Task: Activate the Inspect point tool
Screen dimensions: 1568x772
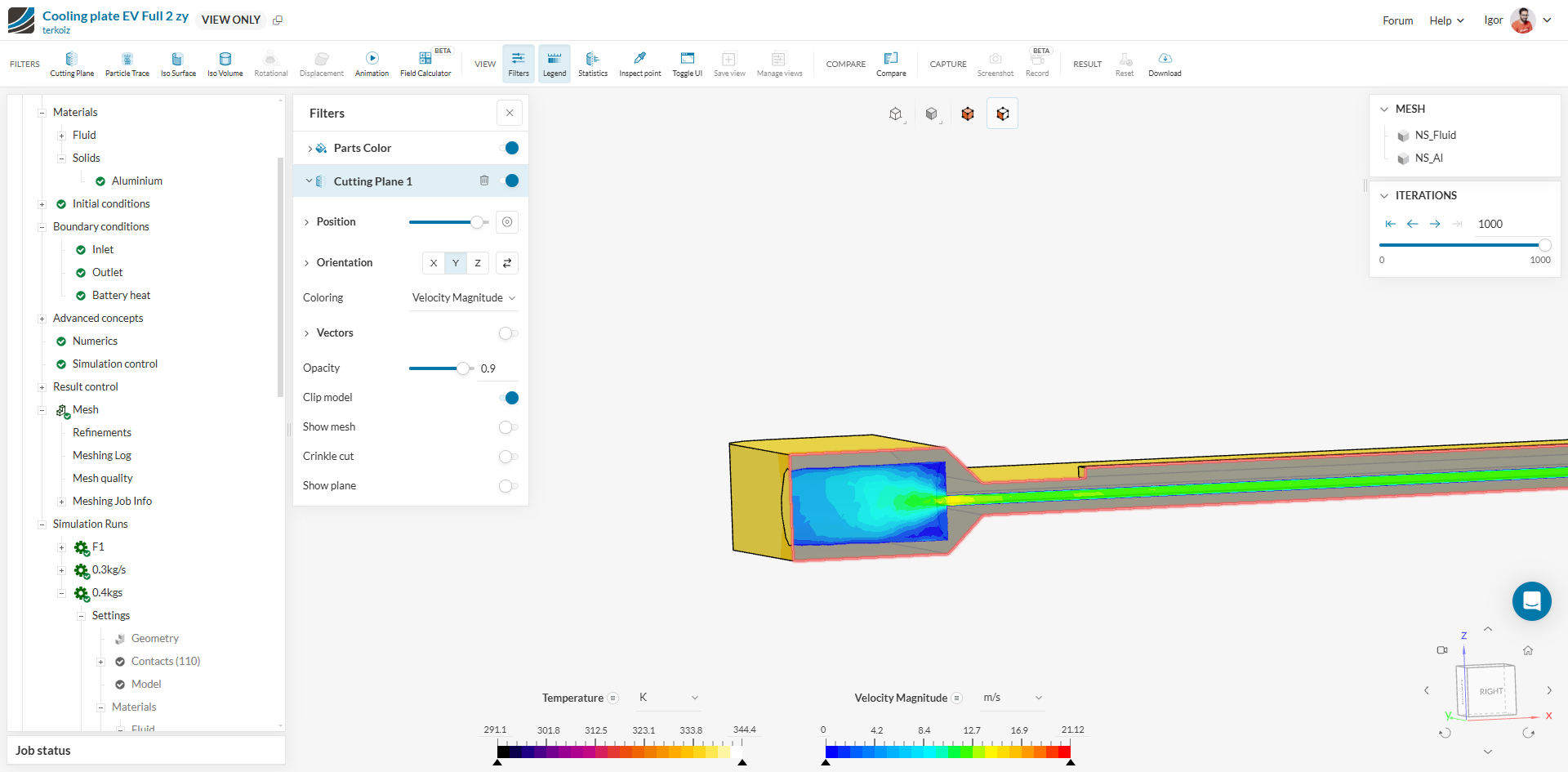Action: point(639,64)
